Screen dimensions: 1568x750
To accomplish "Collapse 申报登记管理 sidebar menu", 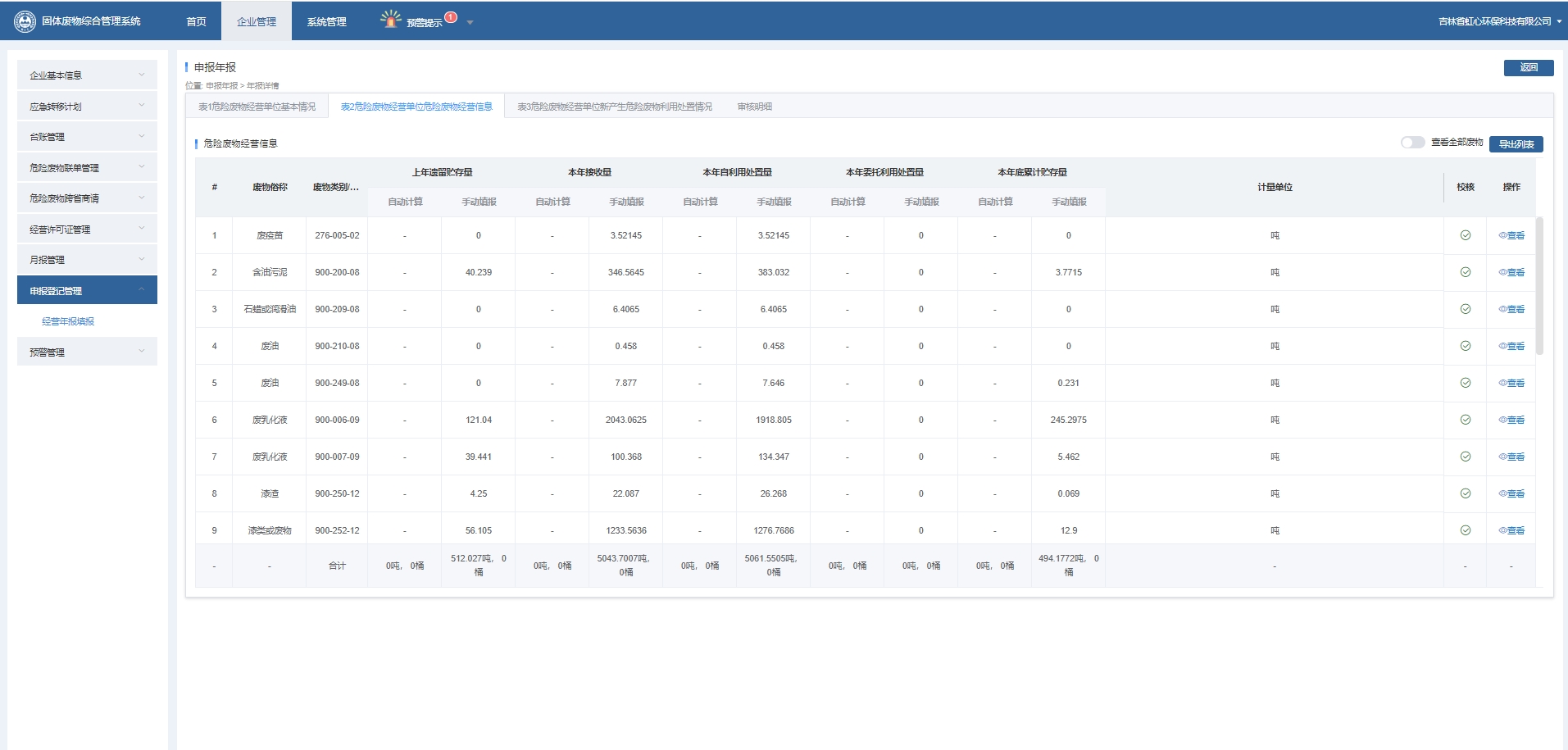I will coord(87,290).
